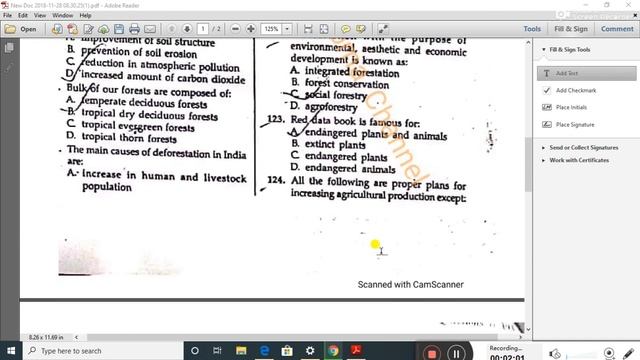Click the Sign document pen icon

coord(88,29)
